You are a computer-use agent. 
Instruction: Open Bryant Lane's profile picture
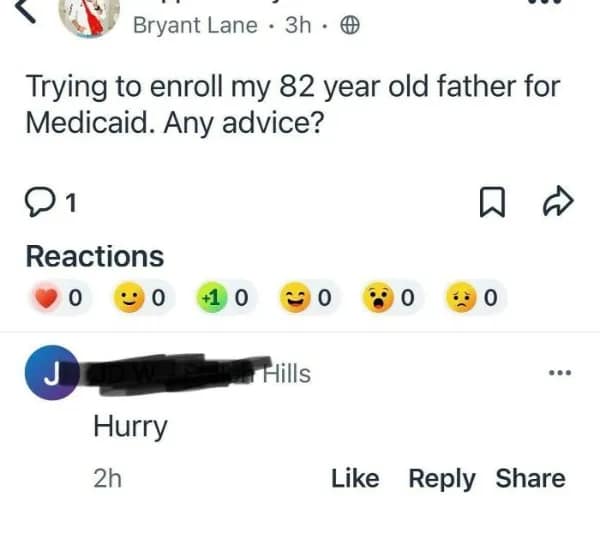90,17
